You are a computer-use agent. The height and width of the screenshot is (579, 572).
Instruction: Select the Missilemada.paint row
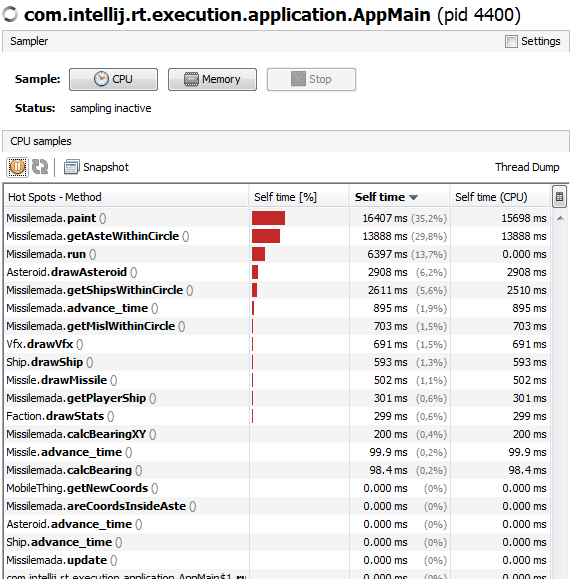[277, 218]
